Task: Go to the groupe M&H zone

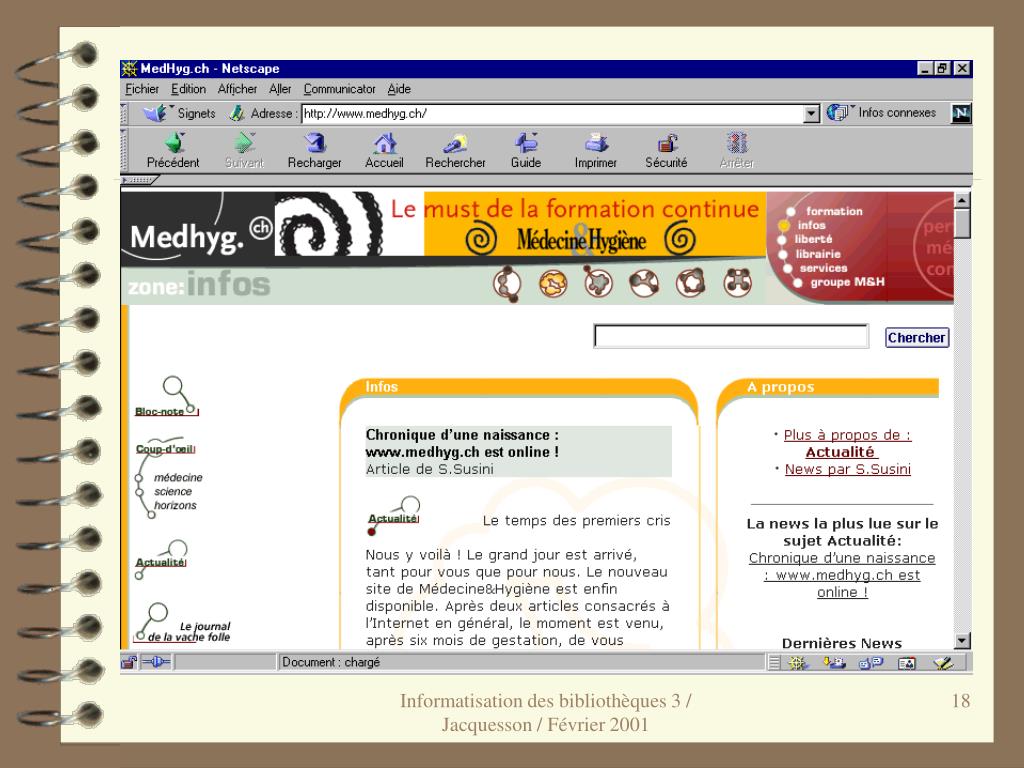Action: tap(847, 282)
